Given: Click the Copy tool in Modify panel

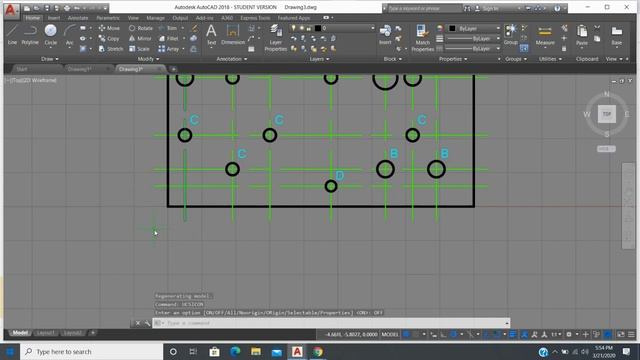Looking at the screenshot, I should pyautogui.click(x=109, y=38).
